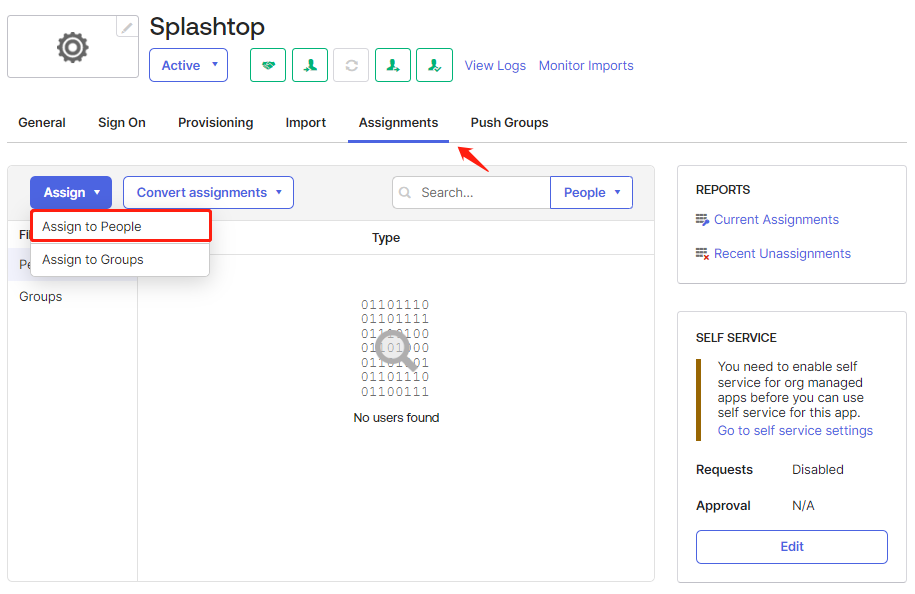The height and width of the screenshot is (594, 915).
Task: Choose Assign to People from the menu
Action: 121,226
